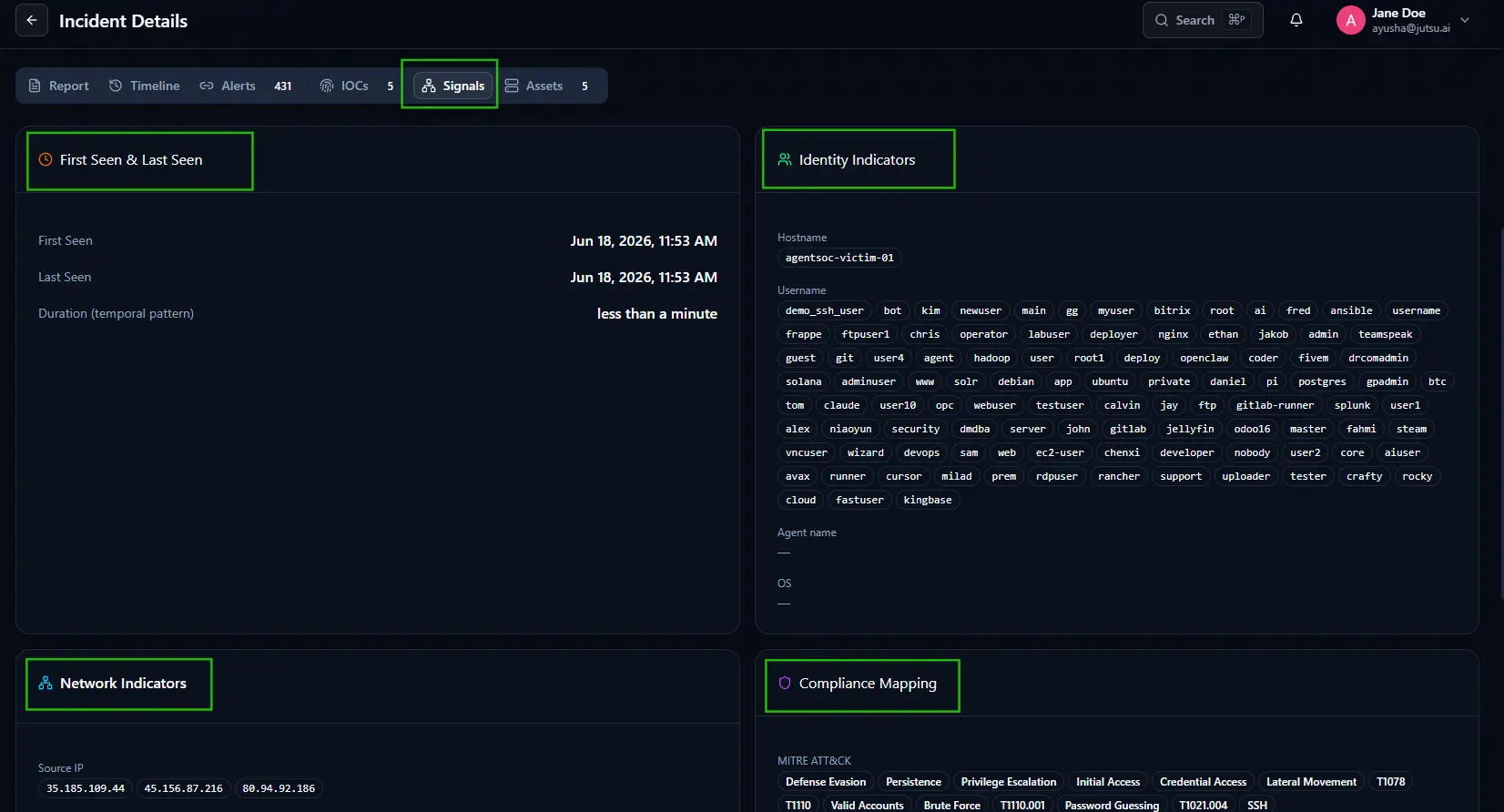The height and width of the screenshot is (812, 1504).
Task: Open the Alerts tab
Action: (246, 86)
